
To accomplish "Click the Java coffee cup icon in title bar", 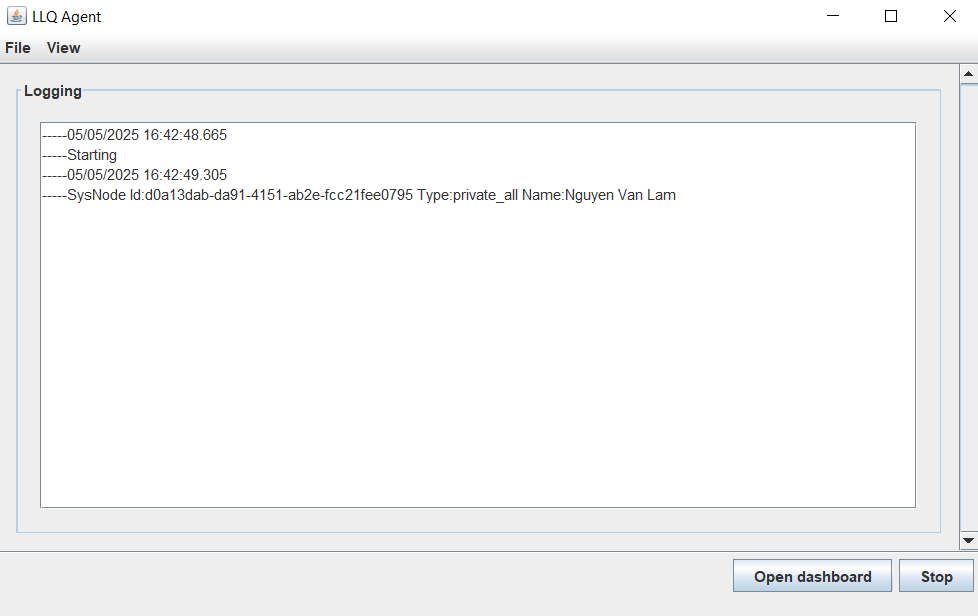I will point(17,16).
